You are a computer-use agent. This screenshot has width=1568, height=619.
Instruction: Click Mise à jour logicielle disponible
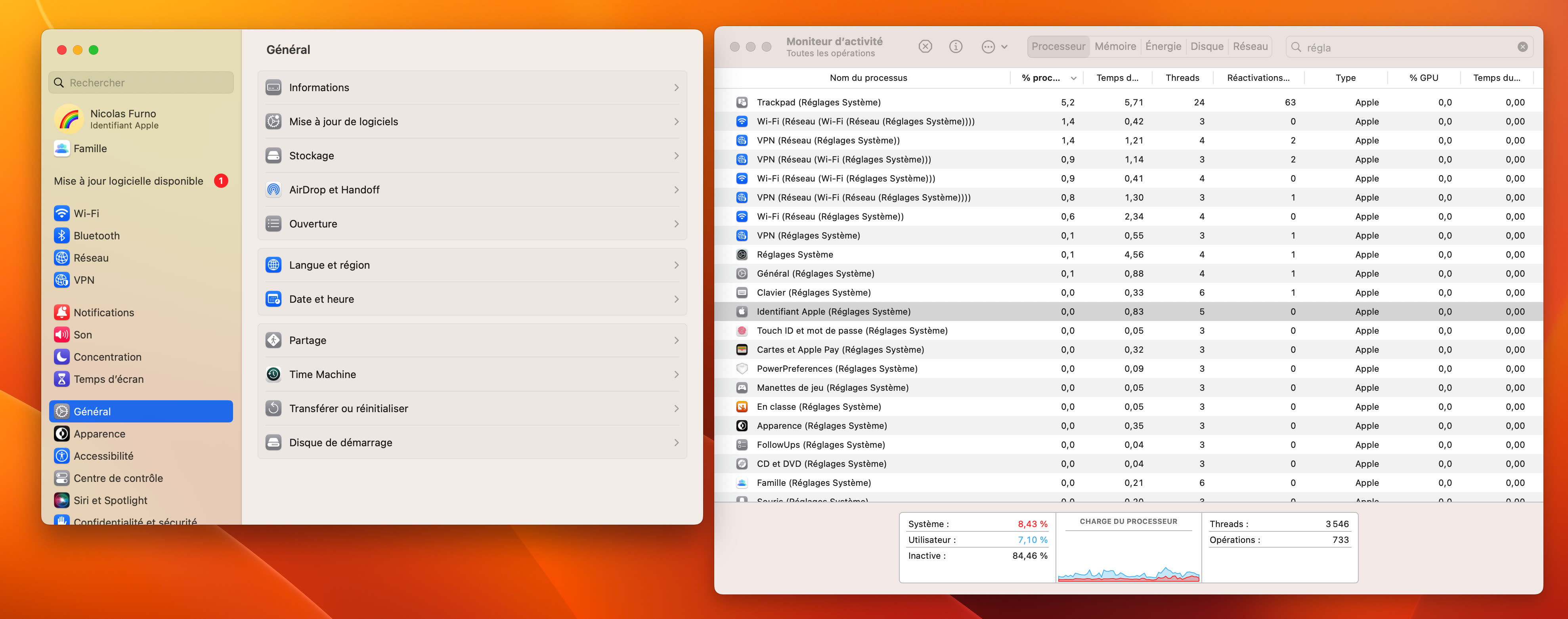pyautogui.click(x=128, y=181)
